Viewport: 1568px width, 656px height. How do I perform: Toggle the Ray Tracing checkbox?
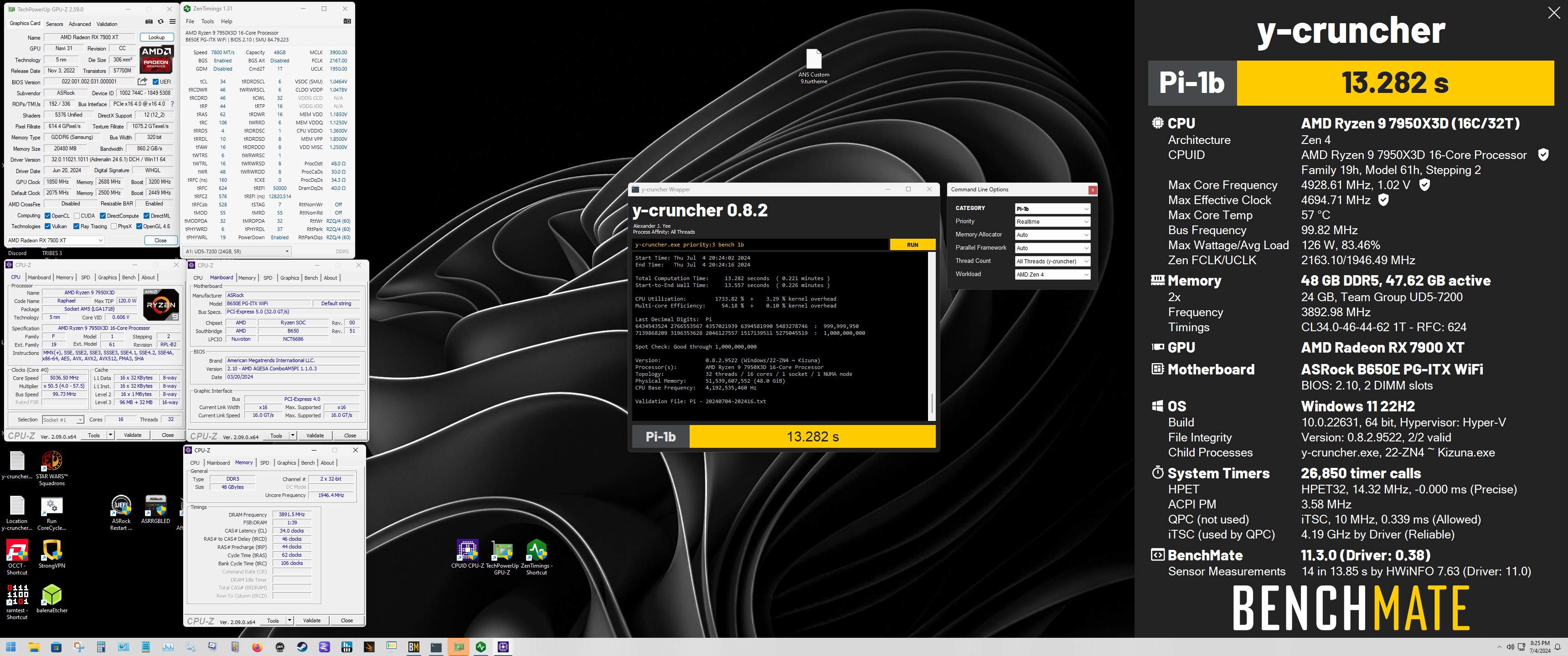pyautogui.click(x=76, y=226)
